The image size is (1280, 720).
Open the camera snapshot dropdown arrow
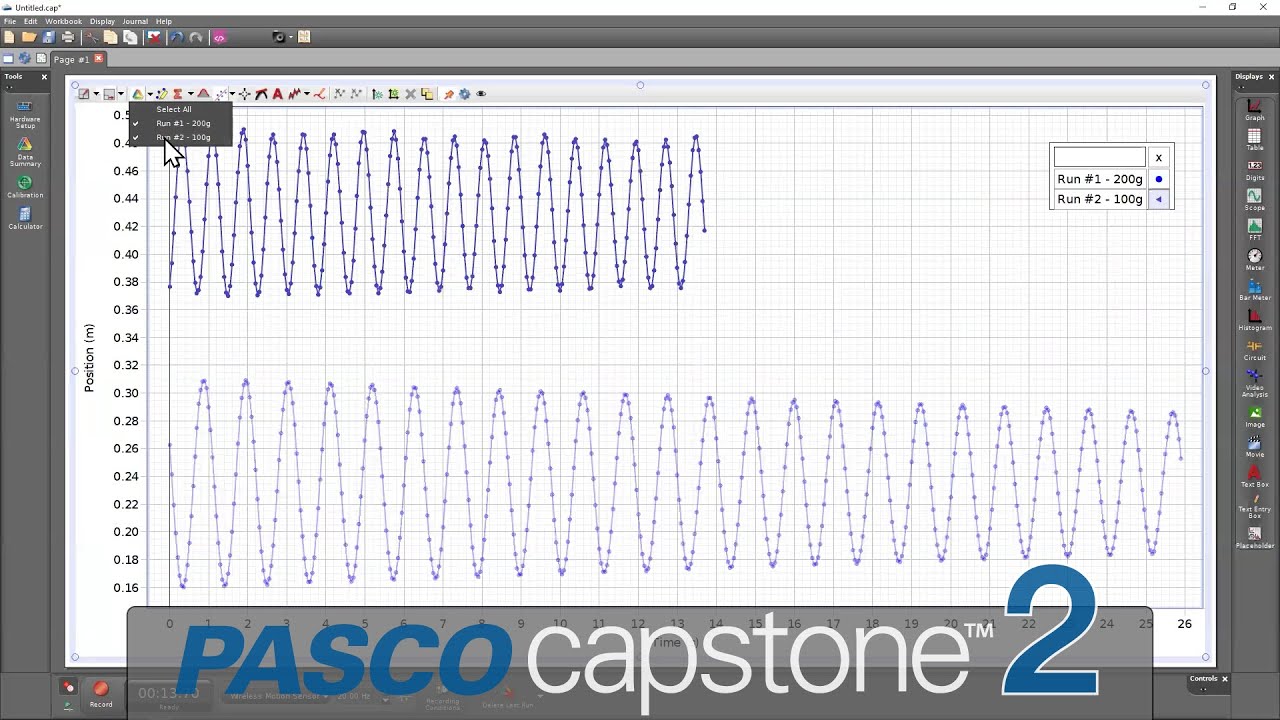click(x=291, y=37)
